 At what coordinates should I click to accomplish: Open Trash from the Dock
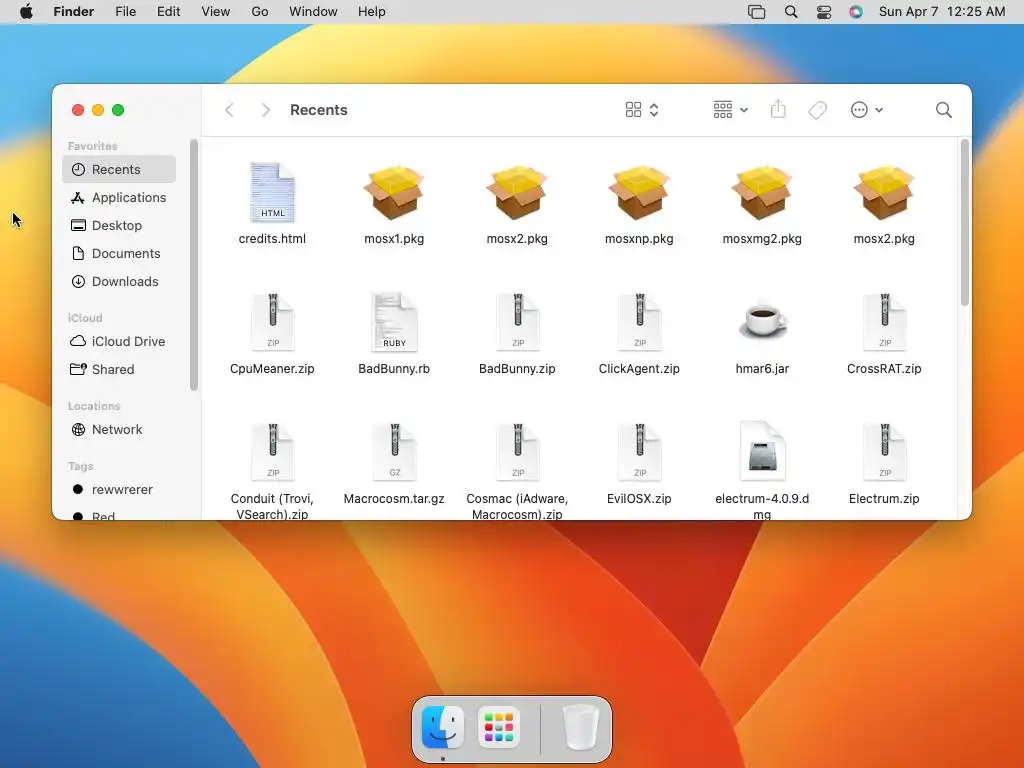pos(581,728)
